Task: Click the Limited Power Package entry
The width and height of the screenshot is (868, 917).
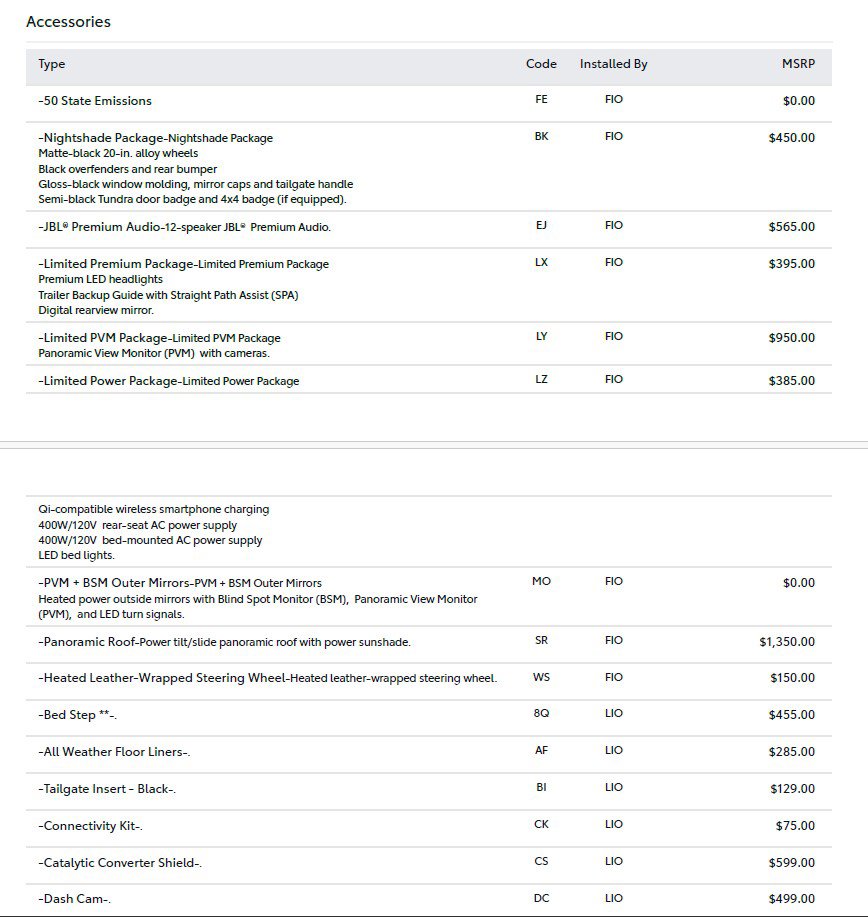Action: click(168, 381)
